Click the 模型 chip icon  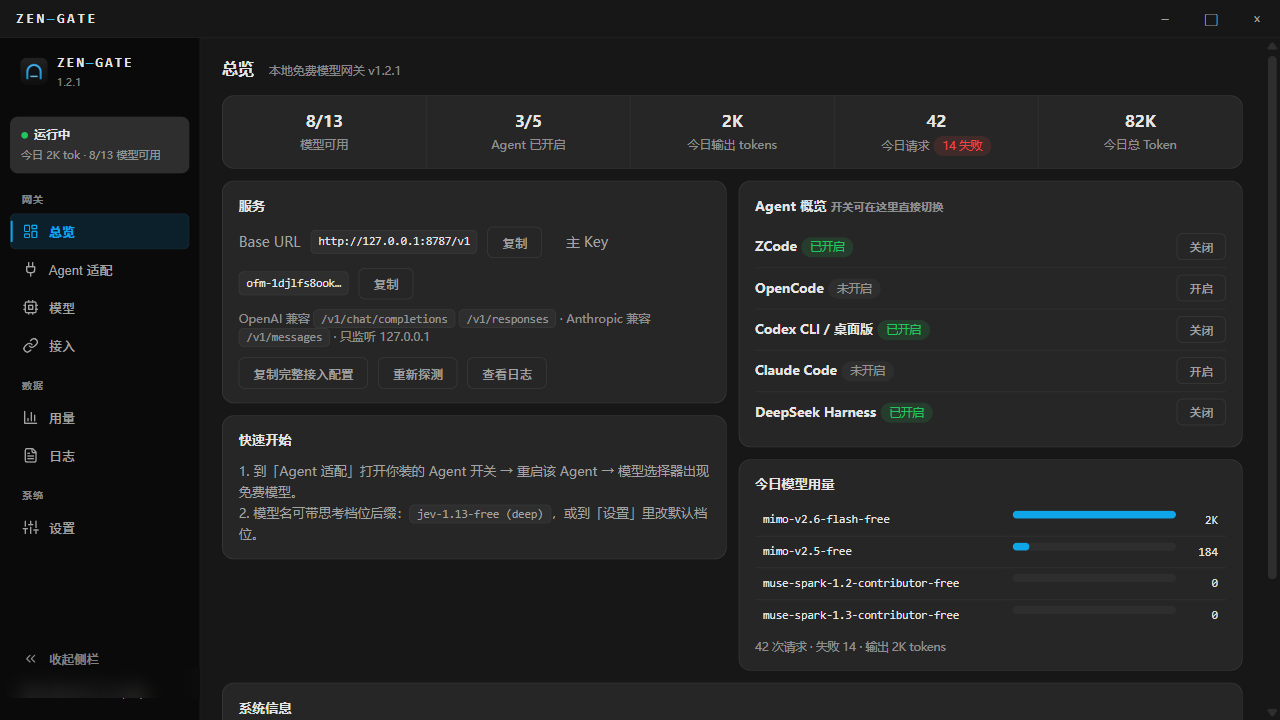click(31, 308)
